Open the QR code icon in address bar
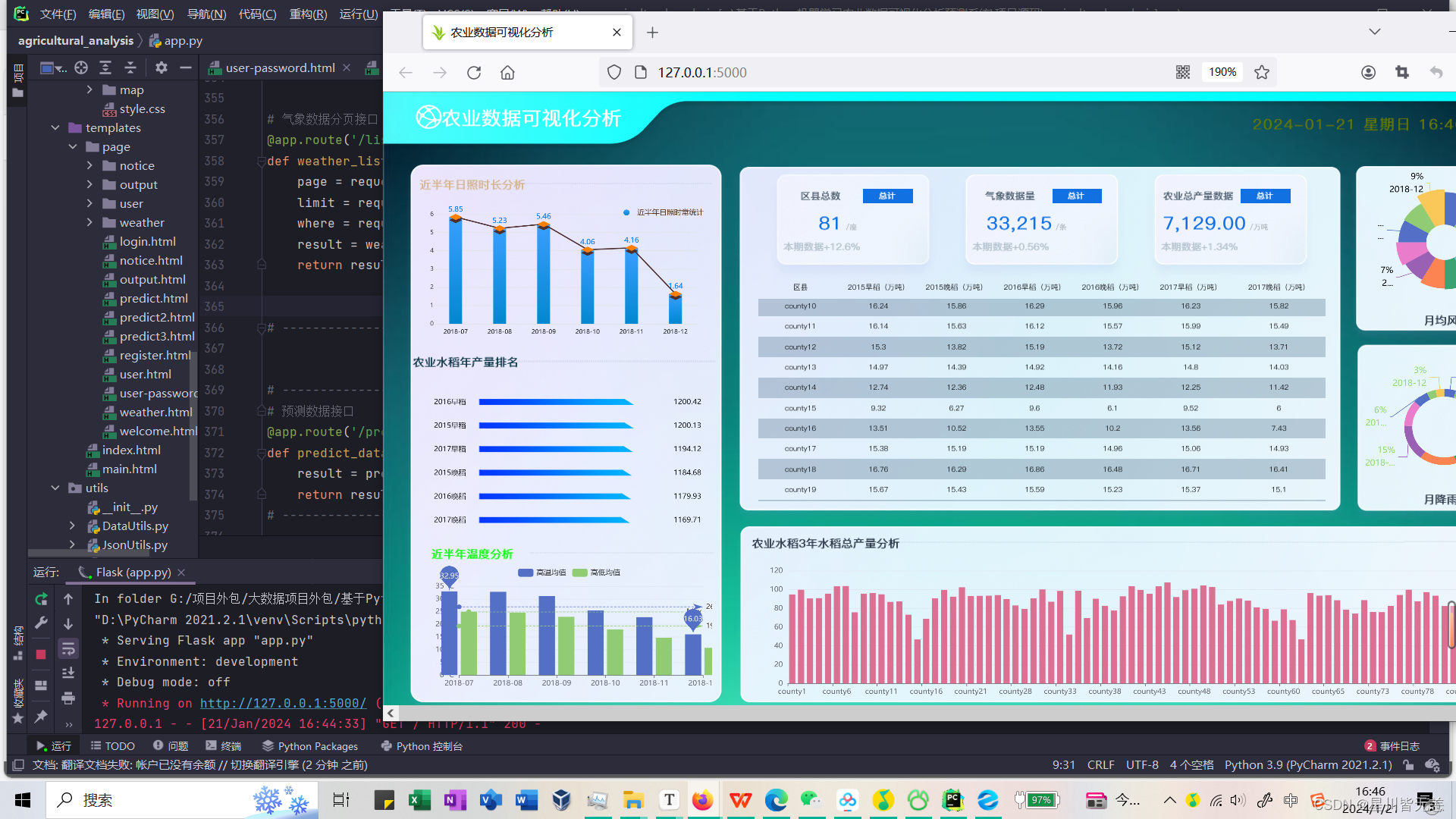This screenshot has width=1456, height=819. click(x=1183, y=72)
